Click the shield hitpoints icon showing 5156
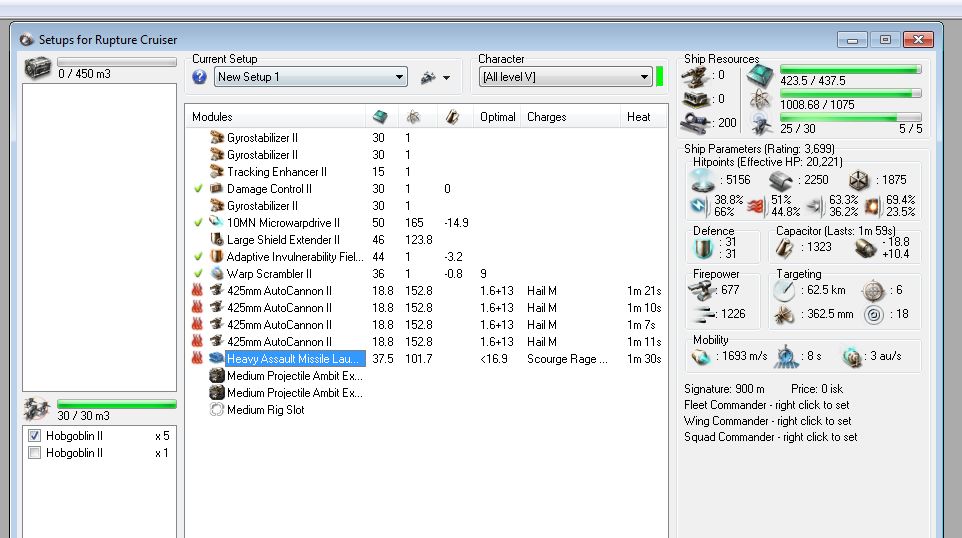 (701, 180)
